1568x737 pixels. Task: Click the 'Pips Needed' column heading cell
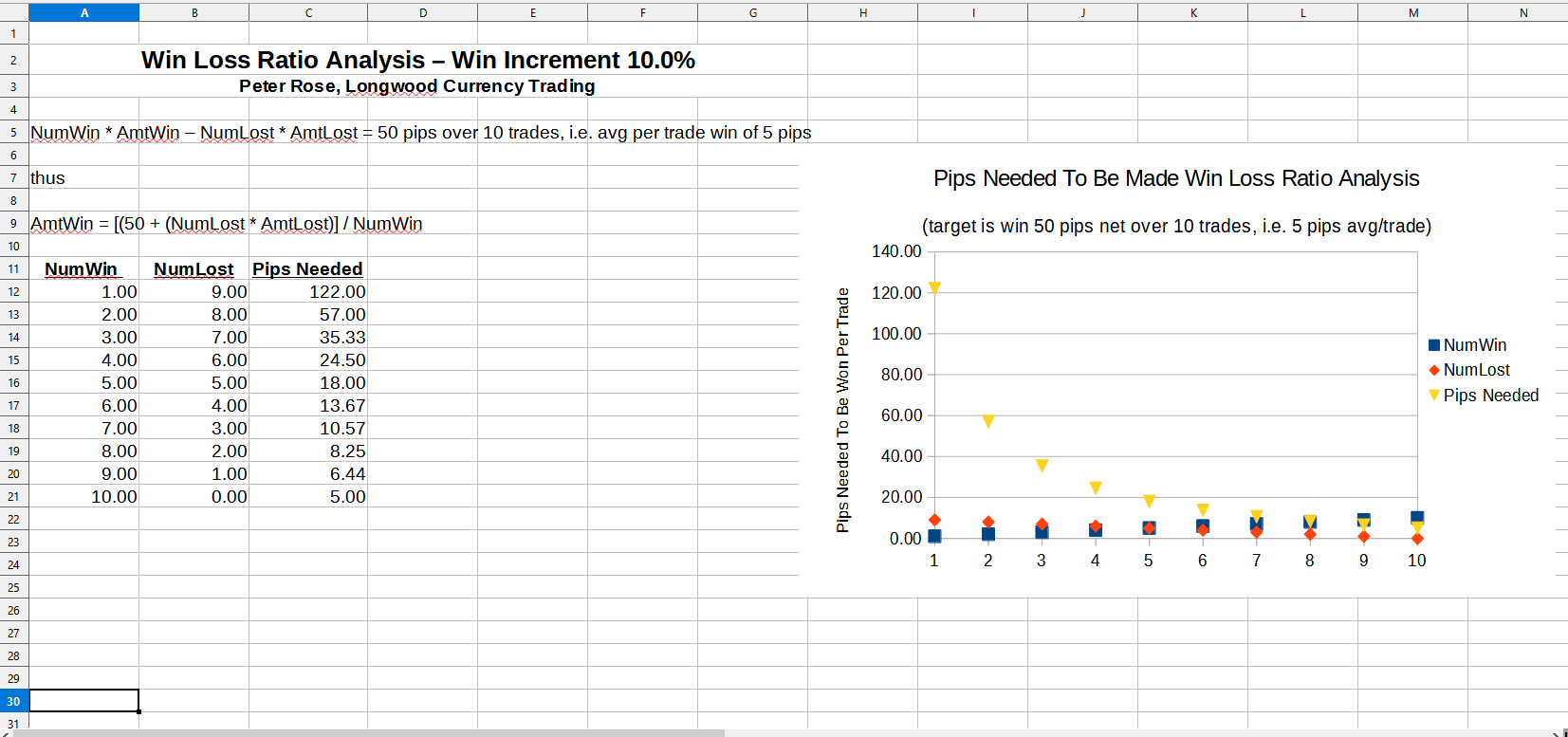click(x=307, y=269)
